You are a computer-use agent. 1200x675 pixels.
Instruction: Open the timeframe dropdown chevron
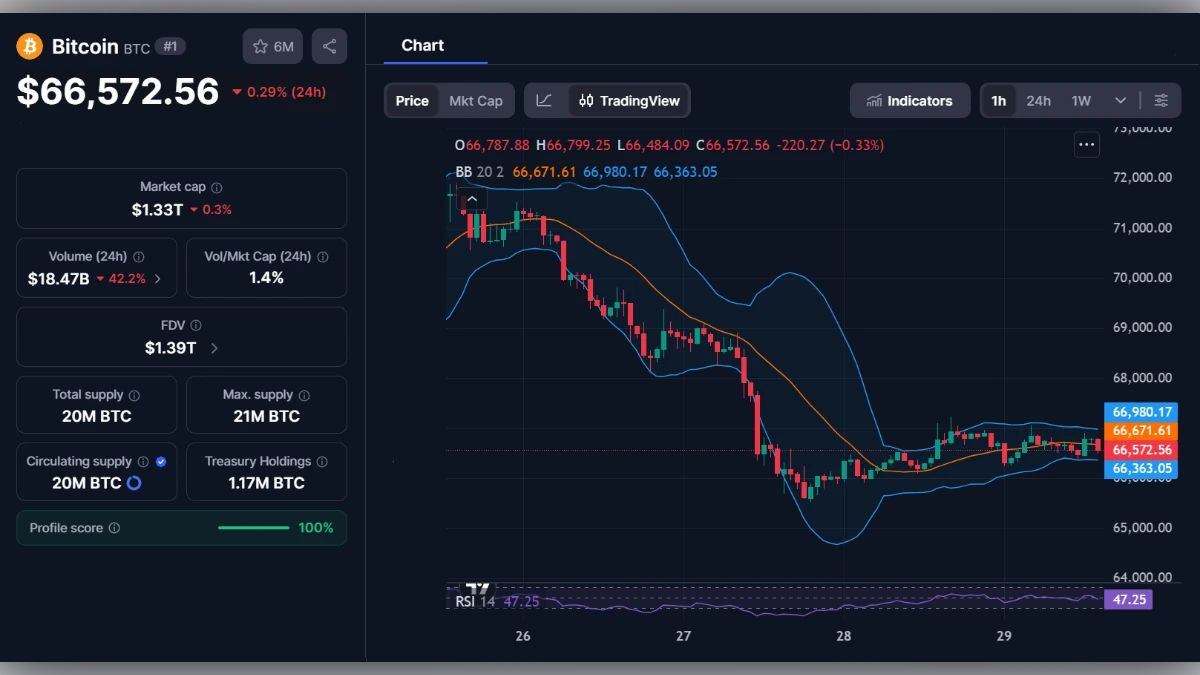[x=1120, y=100]
